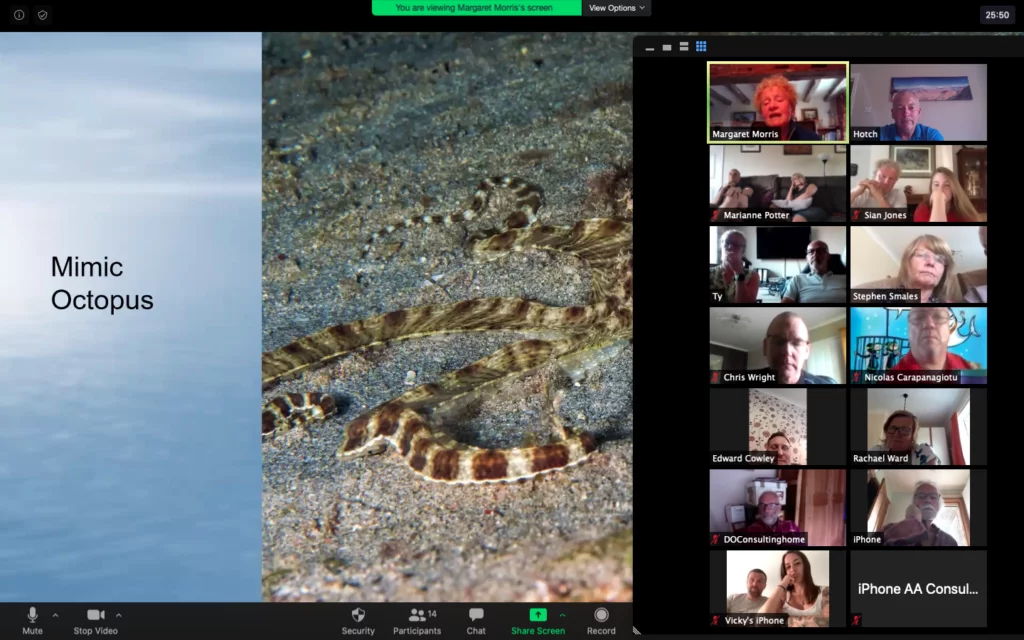Click the 25:50 meeting timer
This screenshot has width=1024, height=640.
coord(997,15)
